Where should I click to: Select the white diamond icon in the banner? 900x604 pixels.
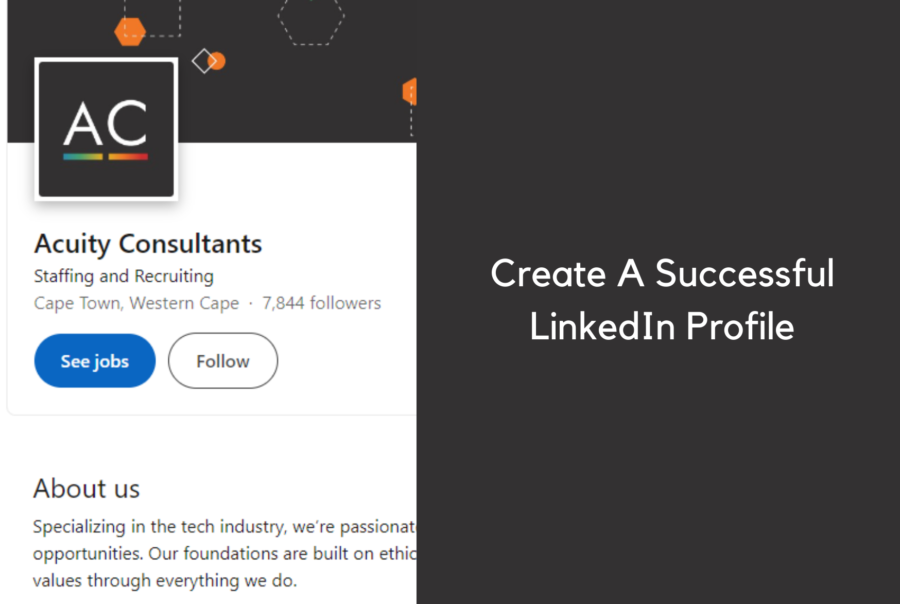[x=203, y=61]
